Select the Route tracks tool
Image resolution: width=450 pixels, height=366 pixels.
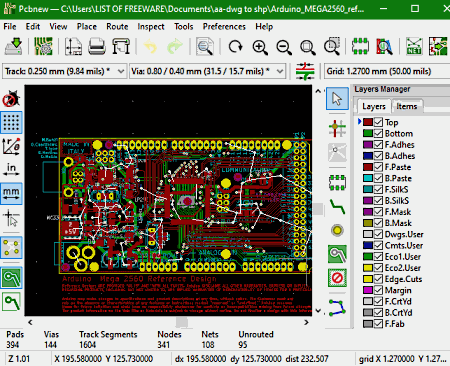coord(337,207)
